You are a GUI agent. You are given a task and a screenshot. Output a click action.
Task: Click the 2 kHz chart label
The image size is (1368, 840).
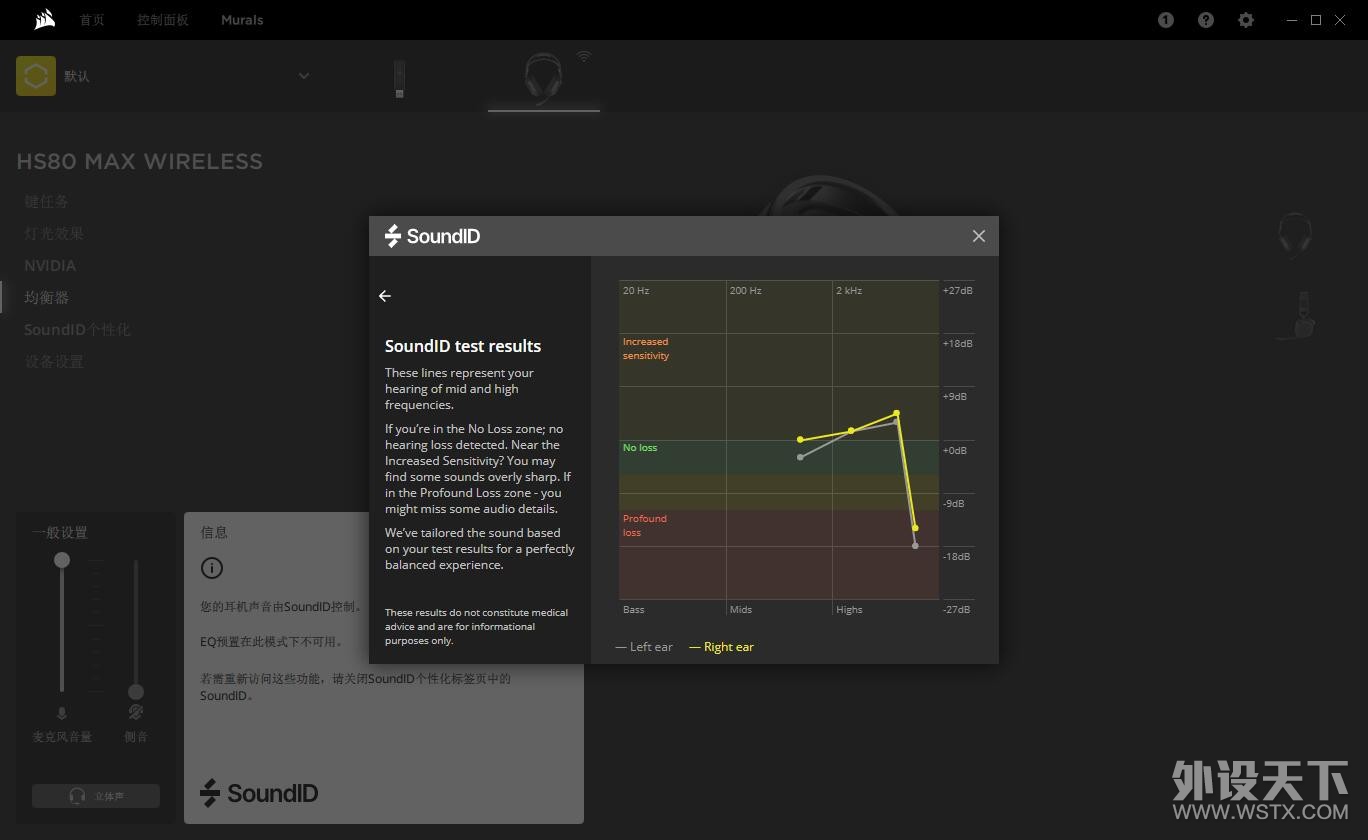(849, 291)
